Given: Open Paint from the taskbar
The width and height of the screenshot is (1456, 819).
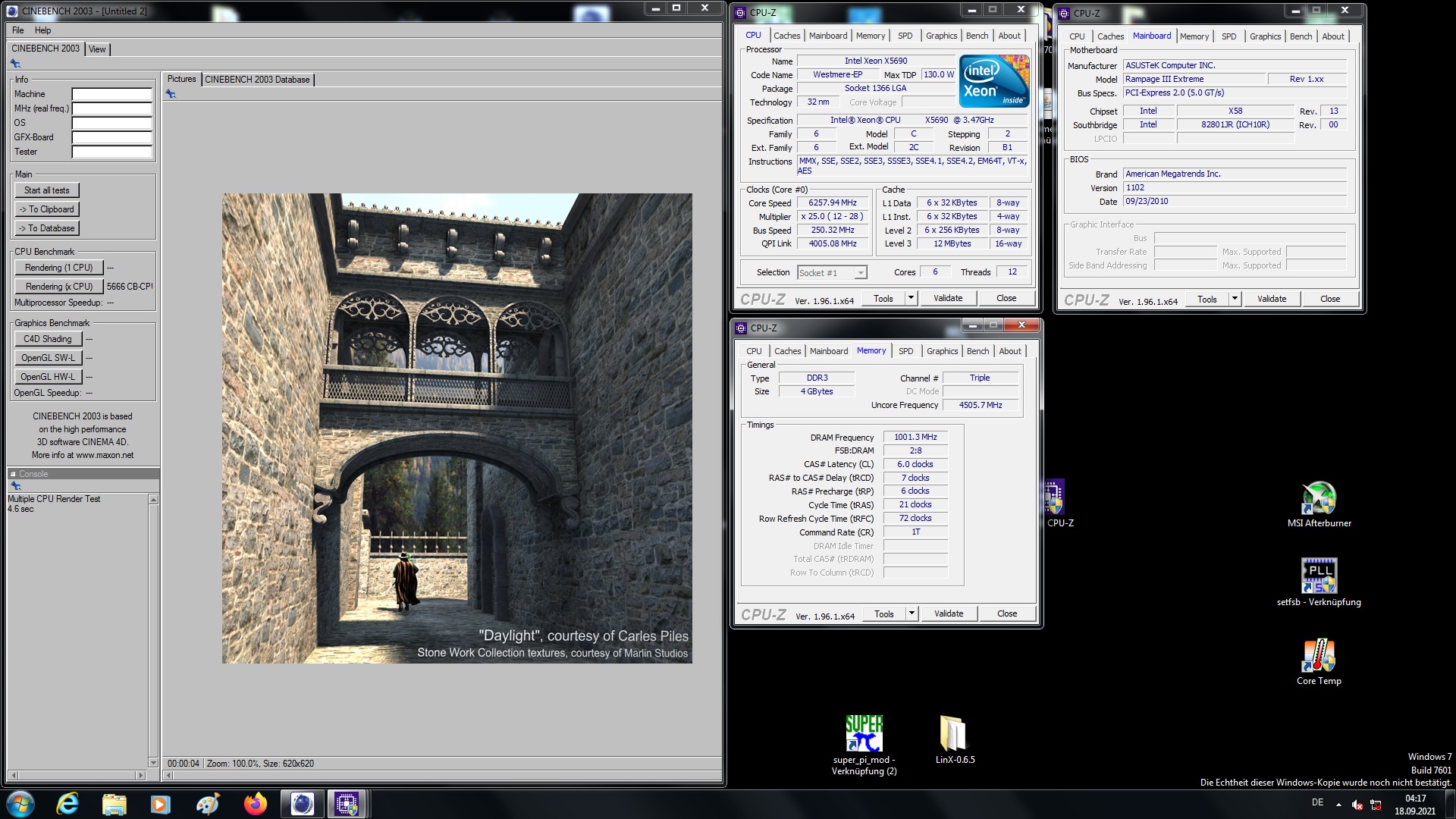Looking at the screenshot, I should [x=208, y=804].
